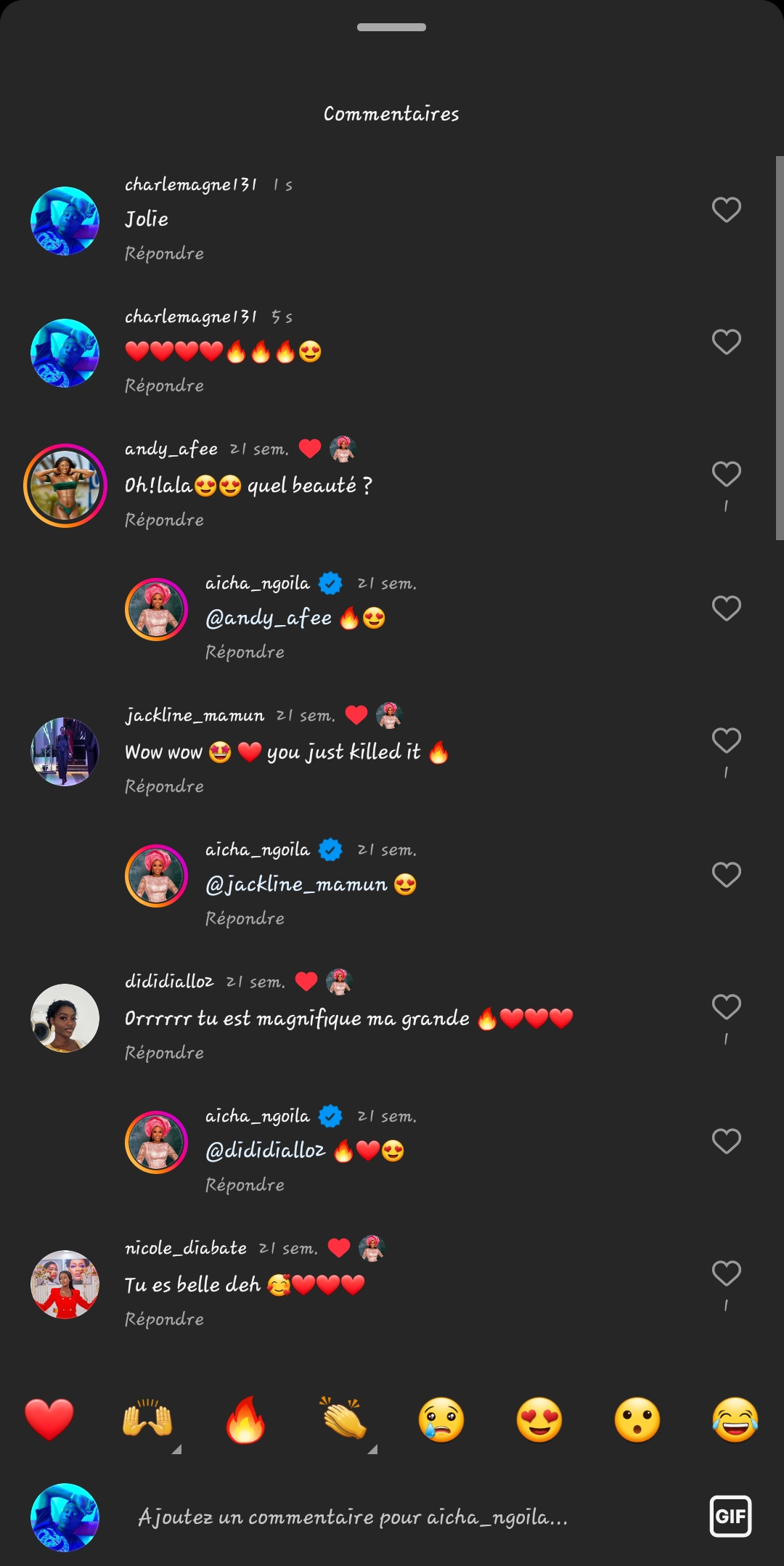Screen dimensions: 784x1566
Task: Like andy_afee's "quel beauté" comment
Action: click(x=726, y=474)
